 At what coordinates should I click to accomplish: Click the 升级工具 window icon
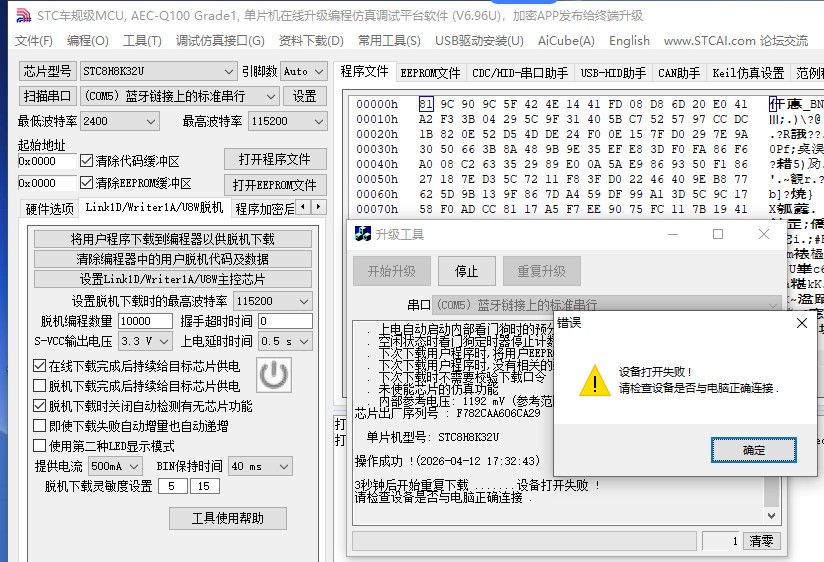coord(363,234)
